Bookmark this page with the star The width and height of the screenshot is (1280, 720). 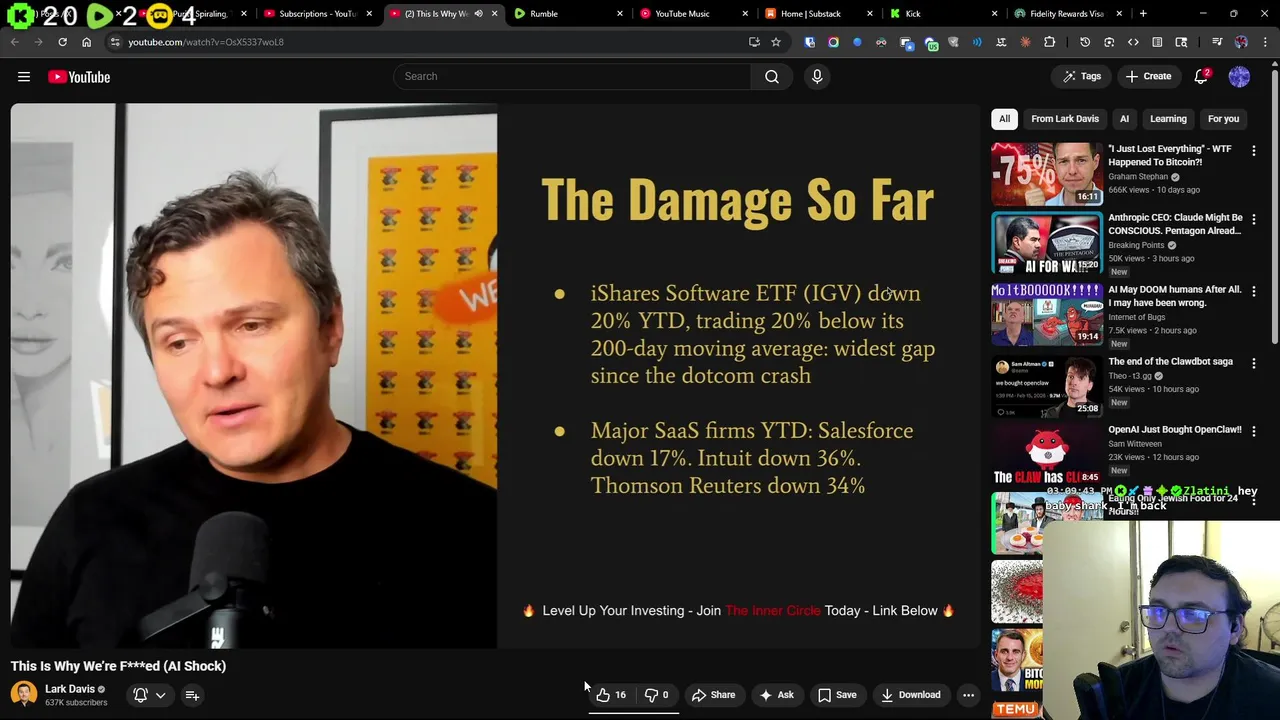pyautogui.click(x=776, y=42)
